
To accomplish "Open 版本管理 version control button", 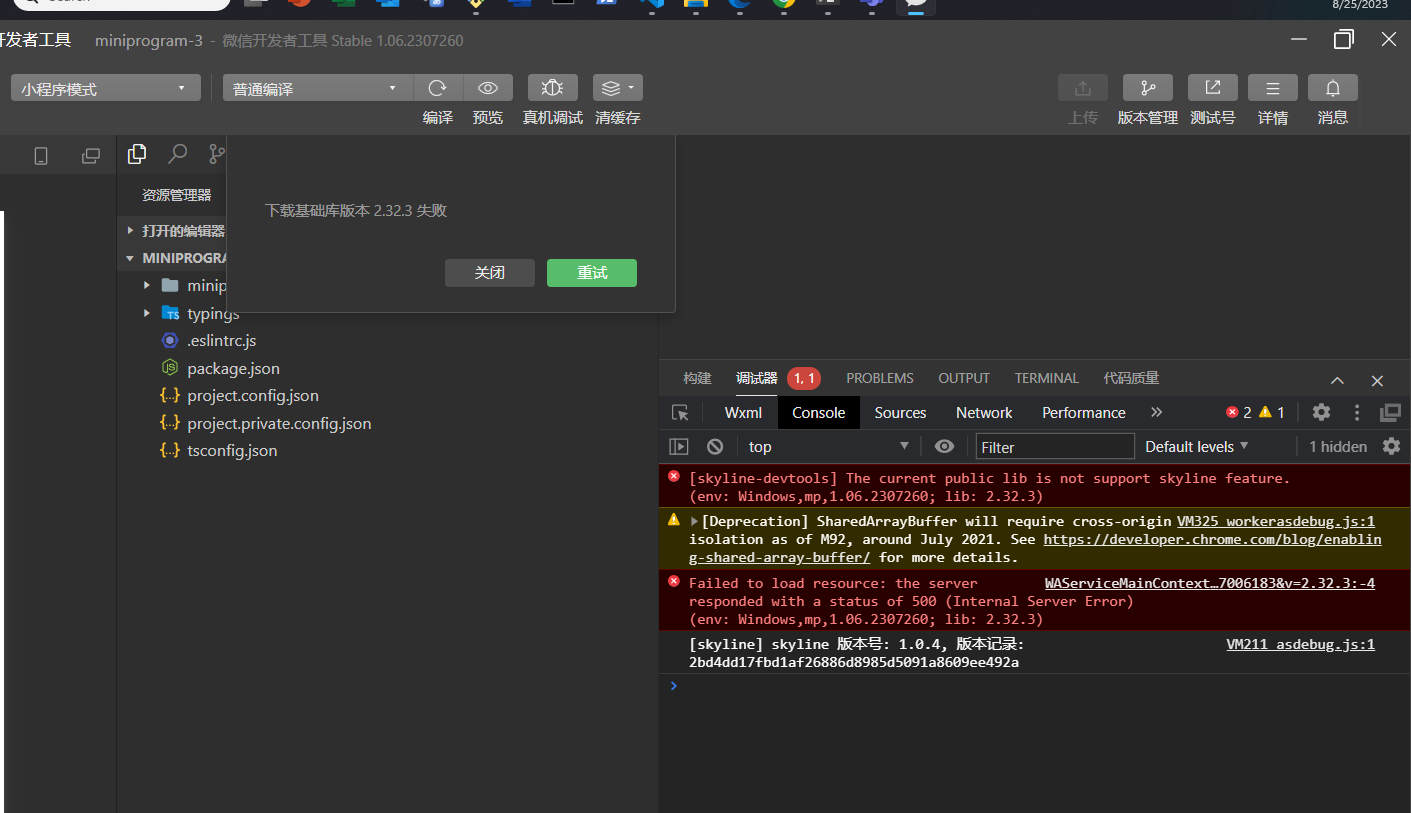I will (x=1148, y=88).
